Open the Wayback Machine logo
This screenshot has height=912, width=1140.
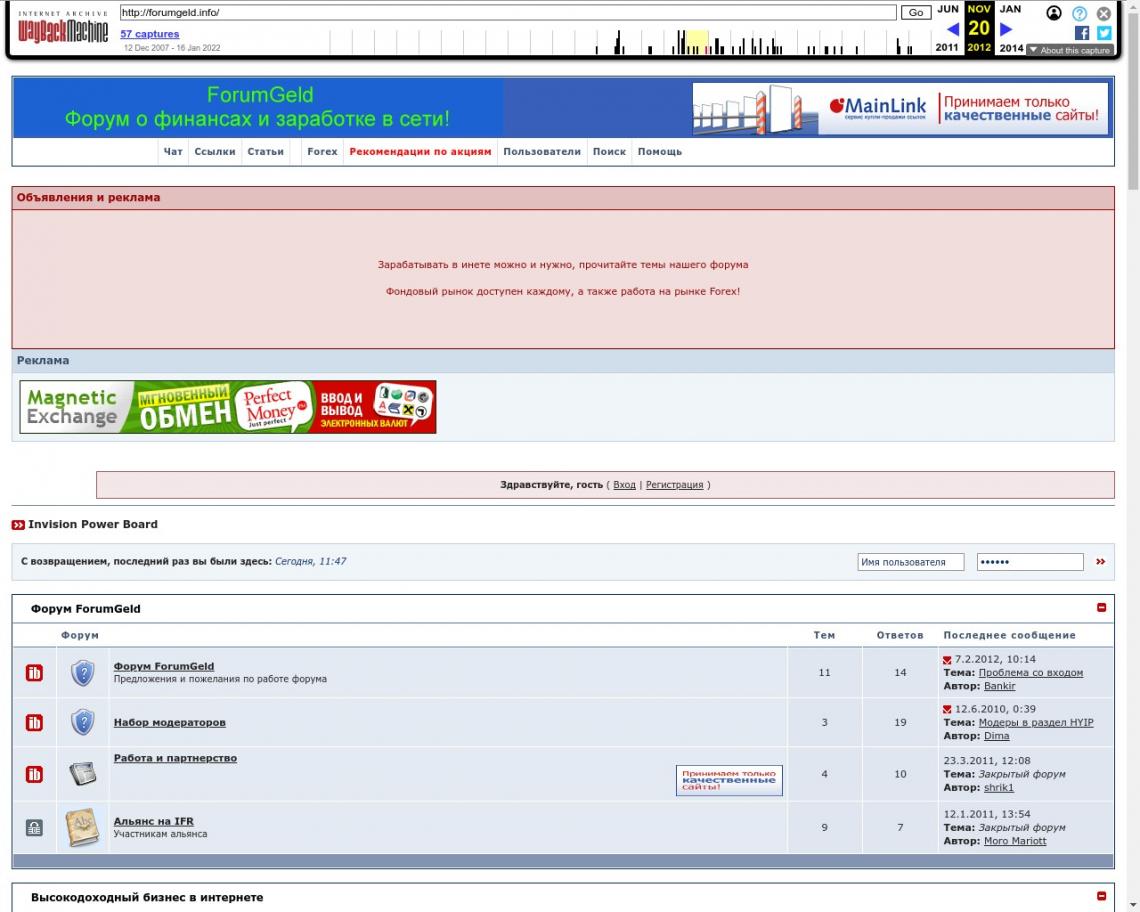pyautogui.click(x=63, y=28)
